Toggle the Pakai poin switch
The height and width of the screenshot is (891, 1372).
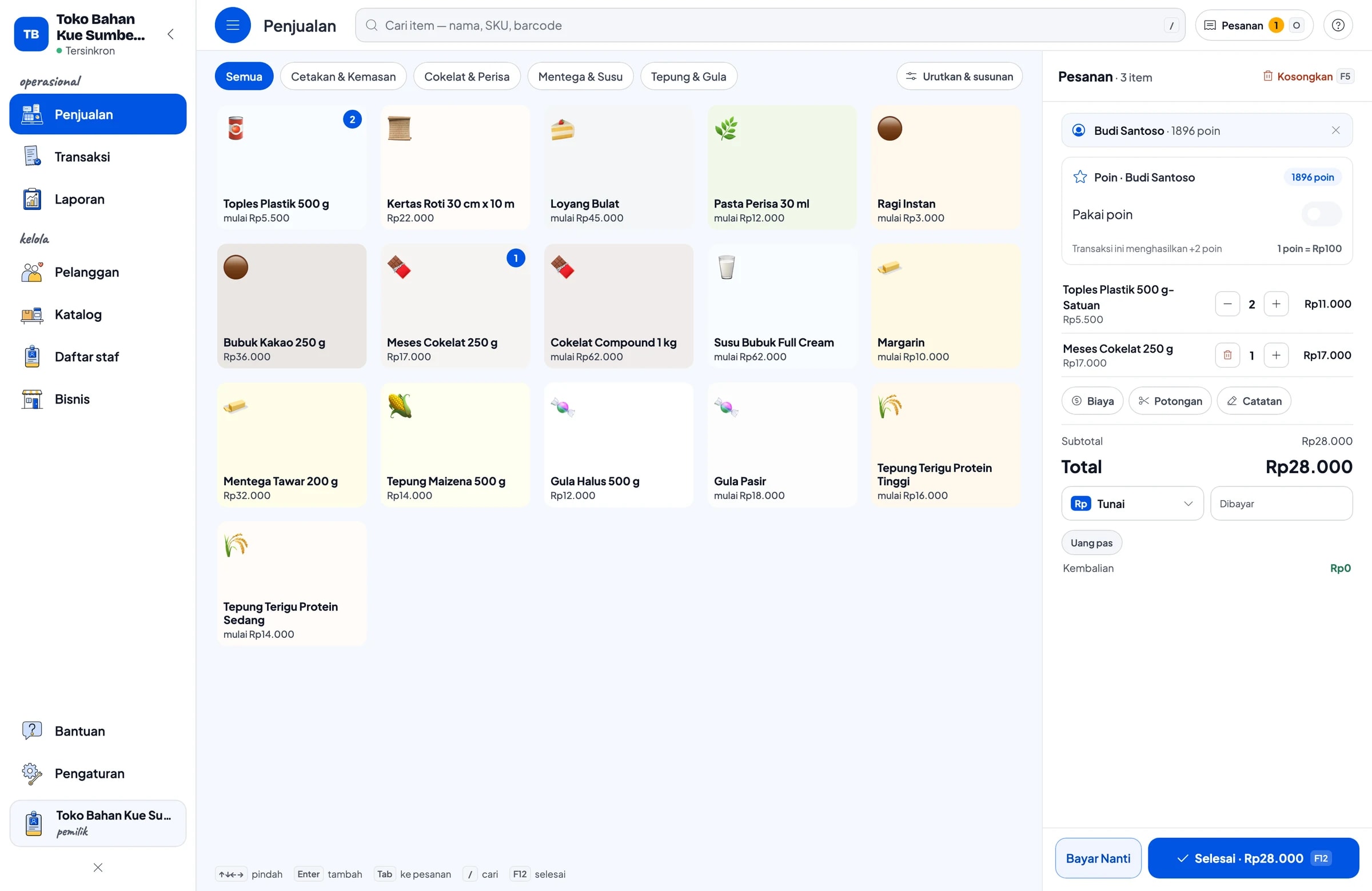(1321, 214)
